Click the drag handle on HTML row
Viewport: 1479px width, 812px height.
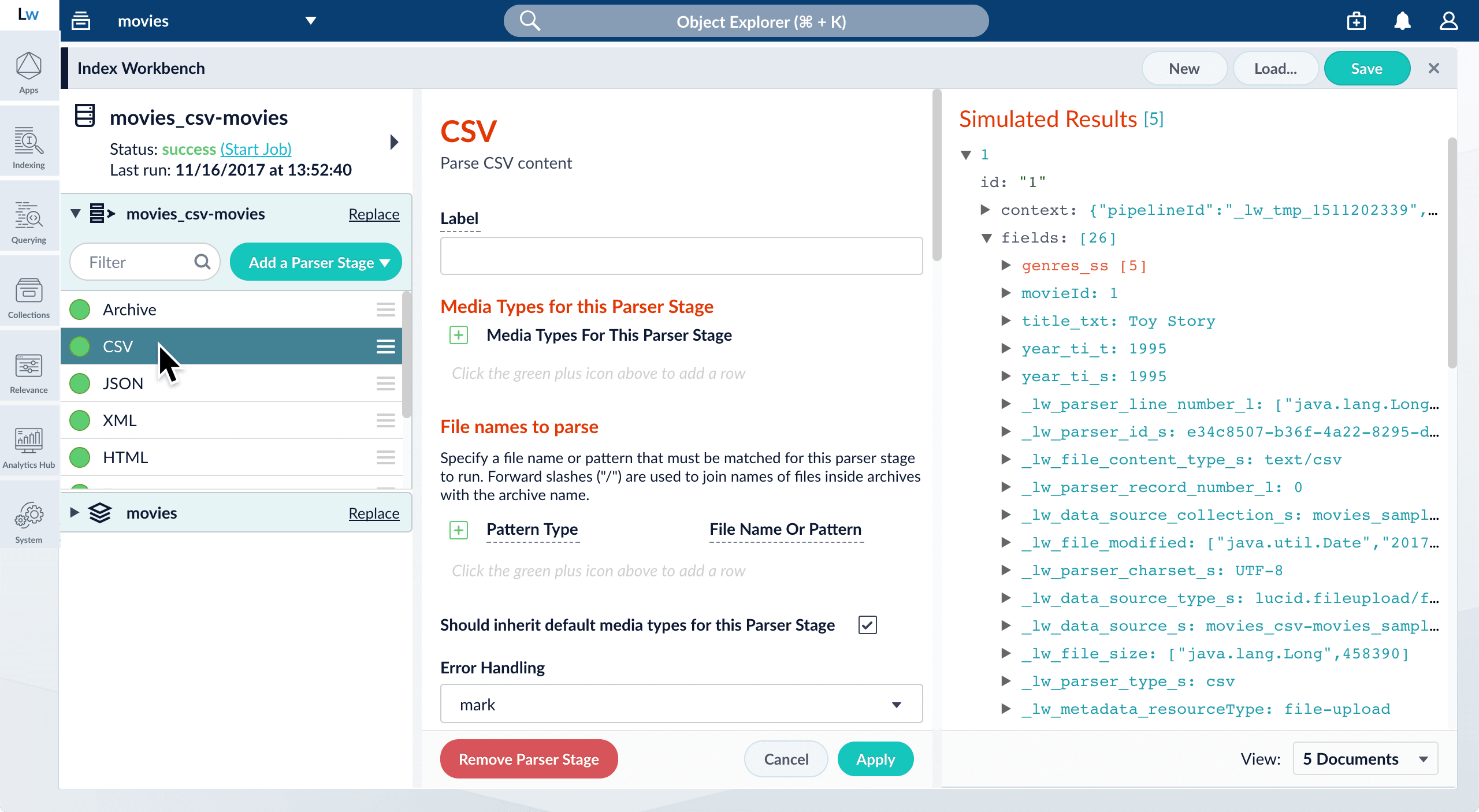coord(385,457)
